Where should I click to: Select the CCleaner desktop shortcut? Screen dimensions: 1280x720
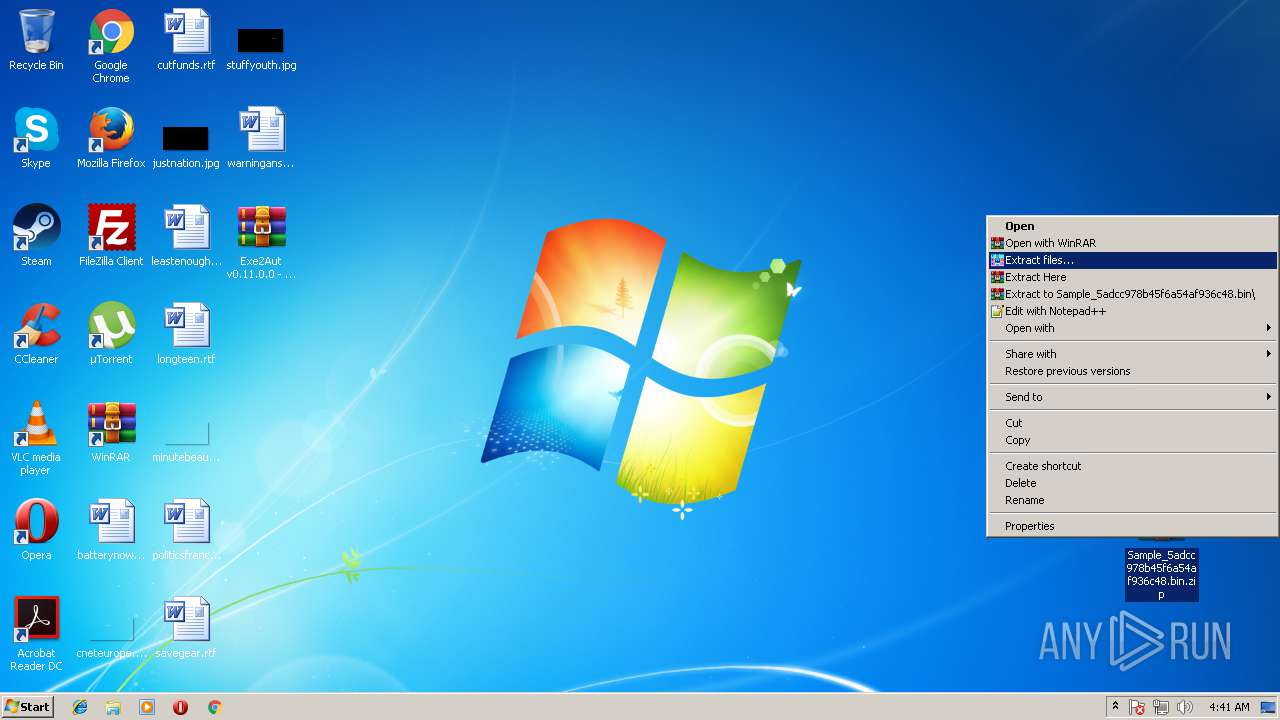36,335
